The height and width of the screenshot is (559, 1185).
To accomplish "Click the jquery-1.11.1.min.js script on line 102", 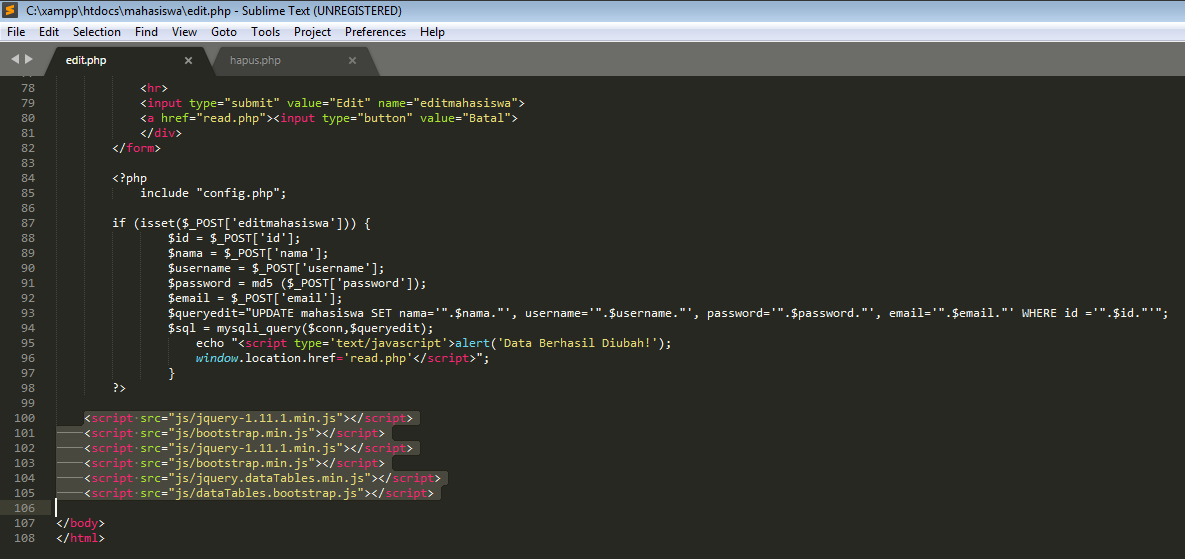I will click(249, 448).
